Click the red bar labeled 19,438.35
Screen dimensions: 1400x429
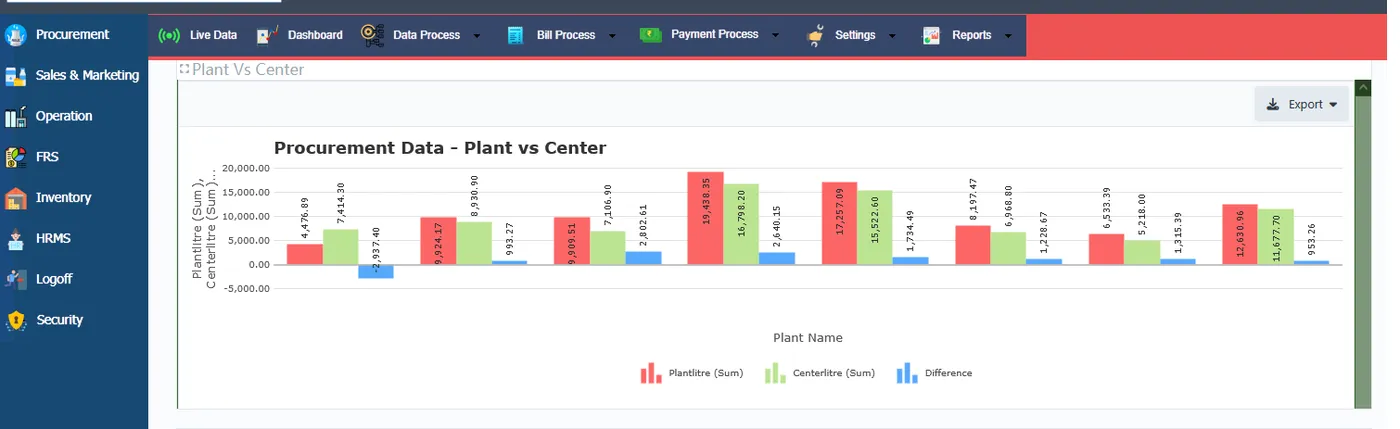coord(705,218)
